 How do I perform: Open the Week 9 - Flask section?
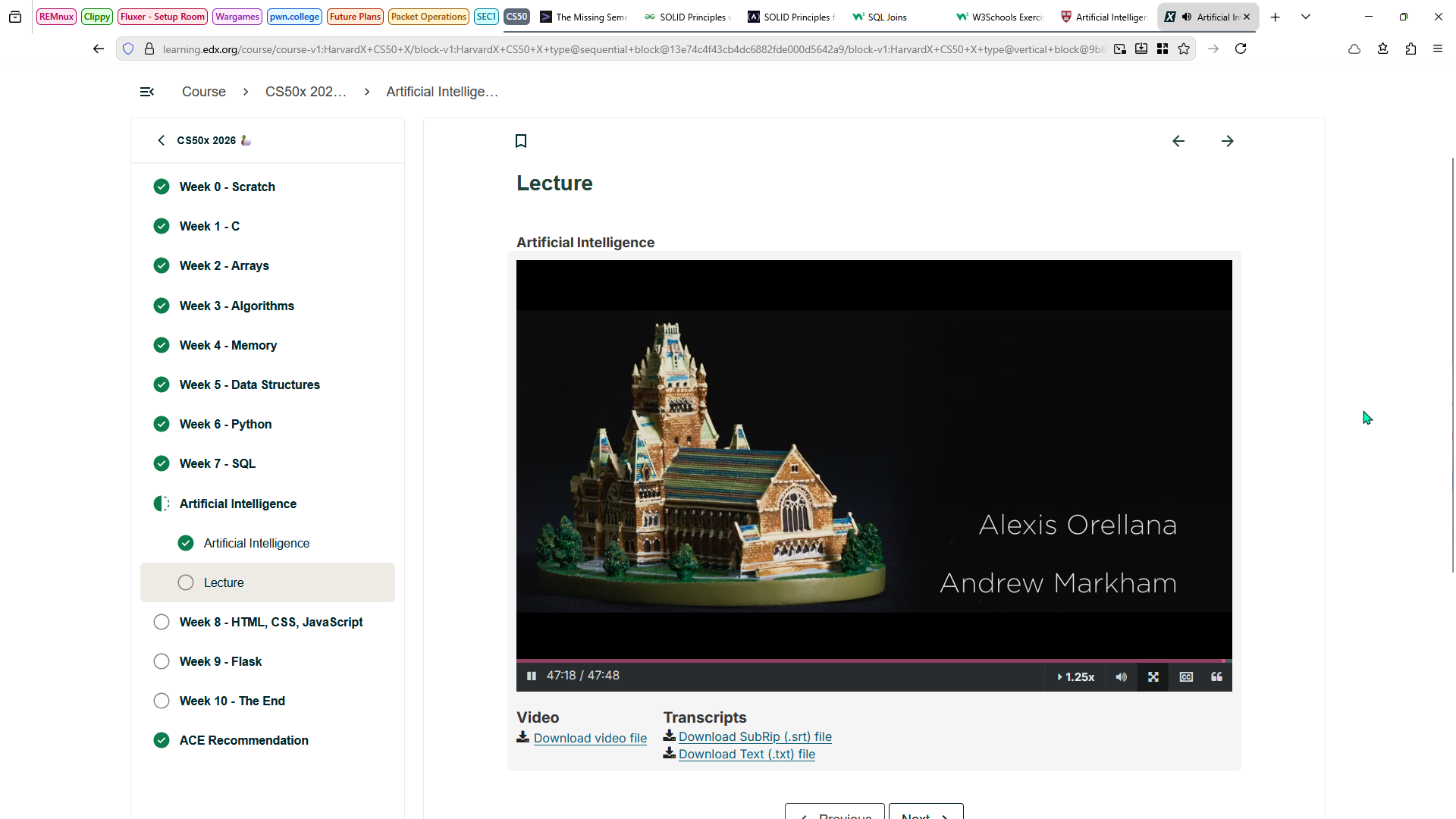point(220,661)
